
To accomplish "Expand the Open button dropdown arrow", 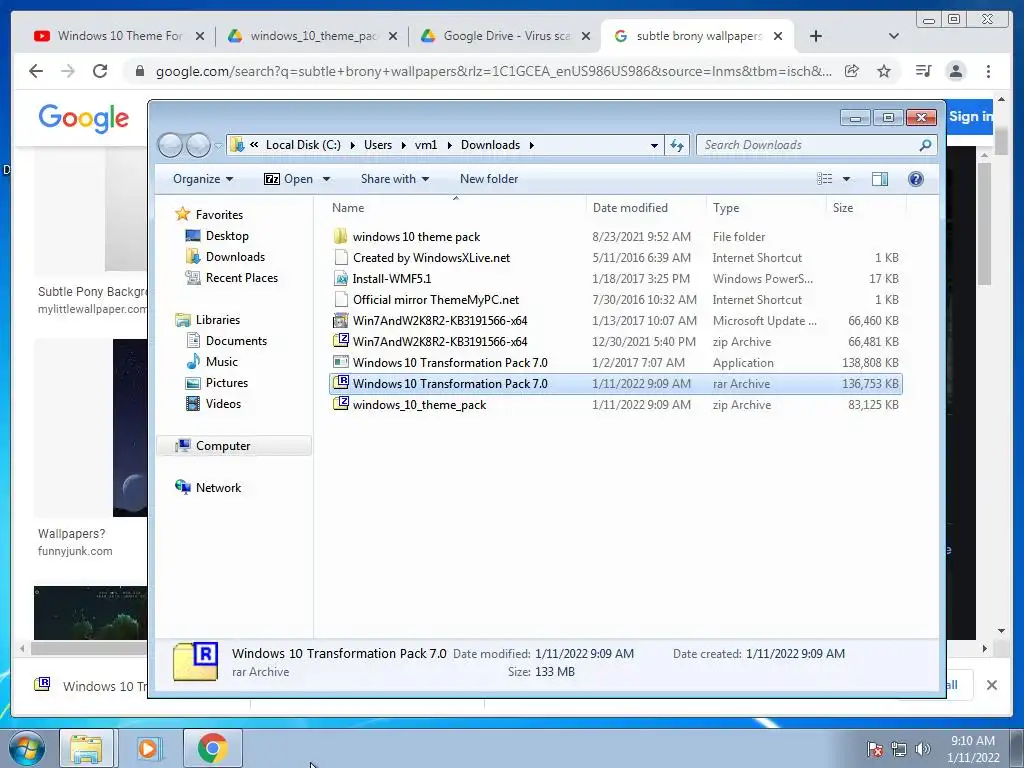I will coord(327,179).
